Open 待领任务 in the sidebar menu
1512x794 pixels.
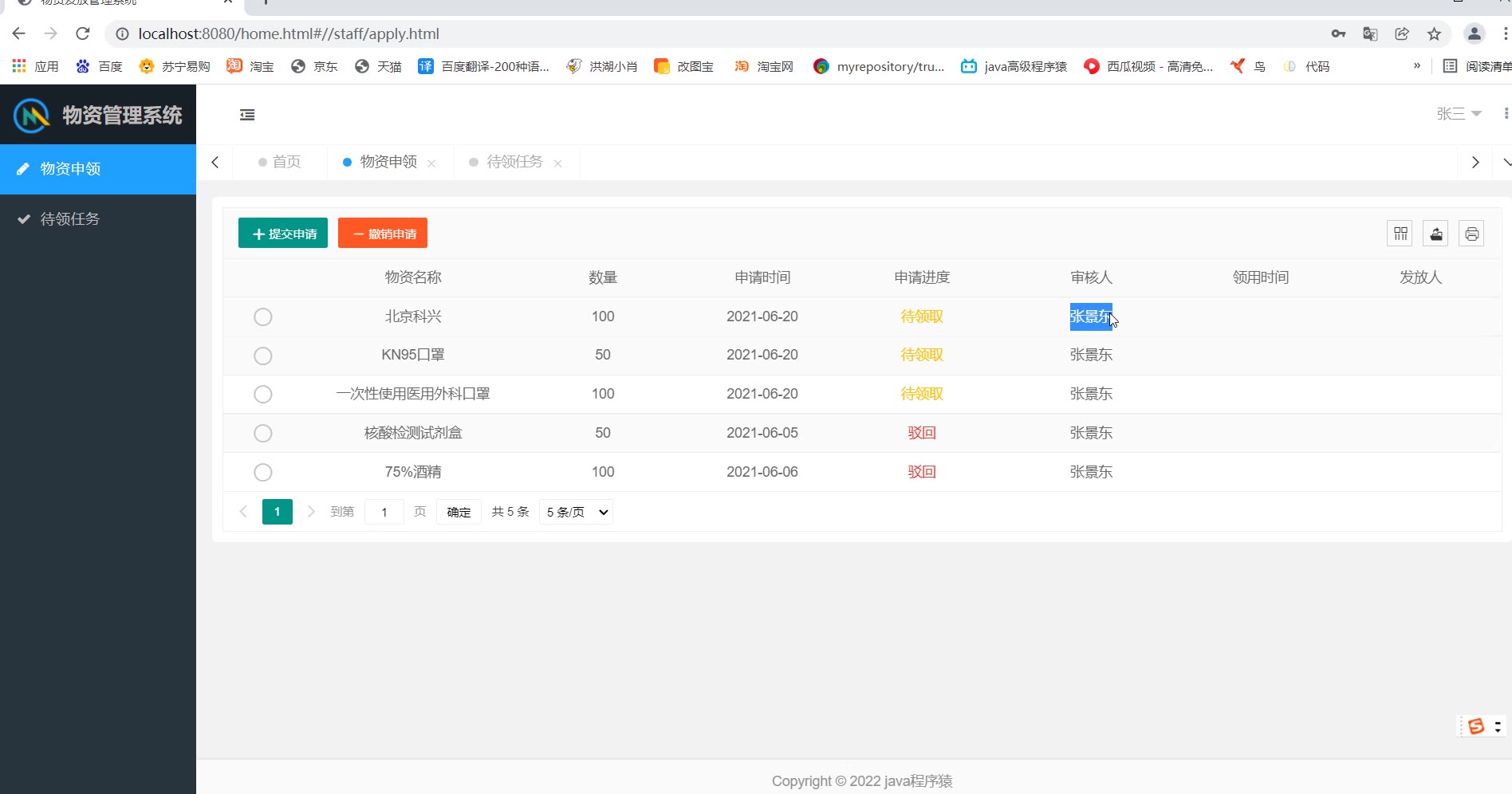[x=70, y=219]
